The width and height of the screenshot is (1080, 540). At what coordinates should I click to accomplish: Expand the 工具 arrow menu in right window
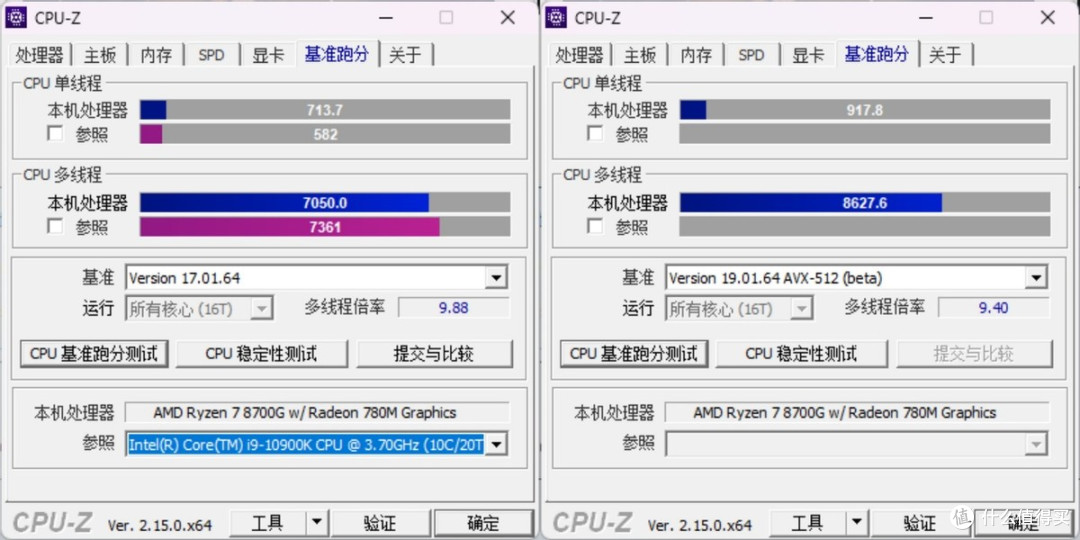pos(856,523)
